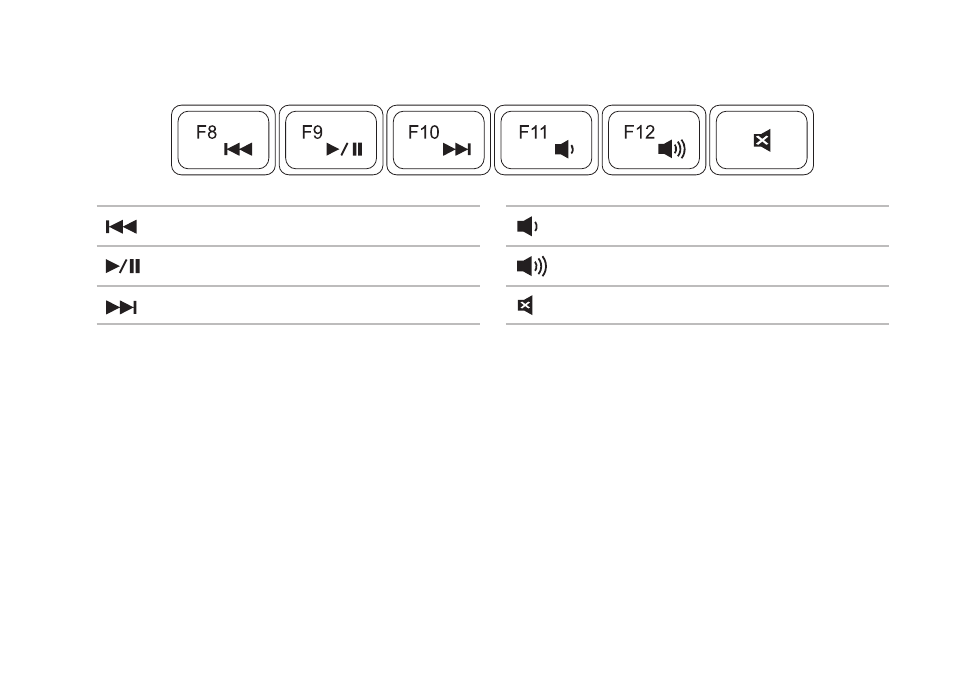Click the F11 label on the key

(533, 133)
